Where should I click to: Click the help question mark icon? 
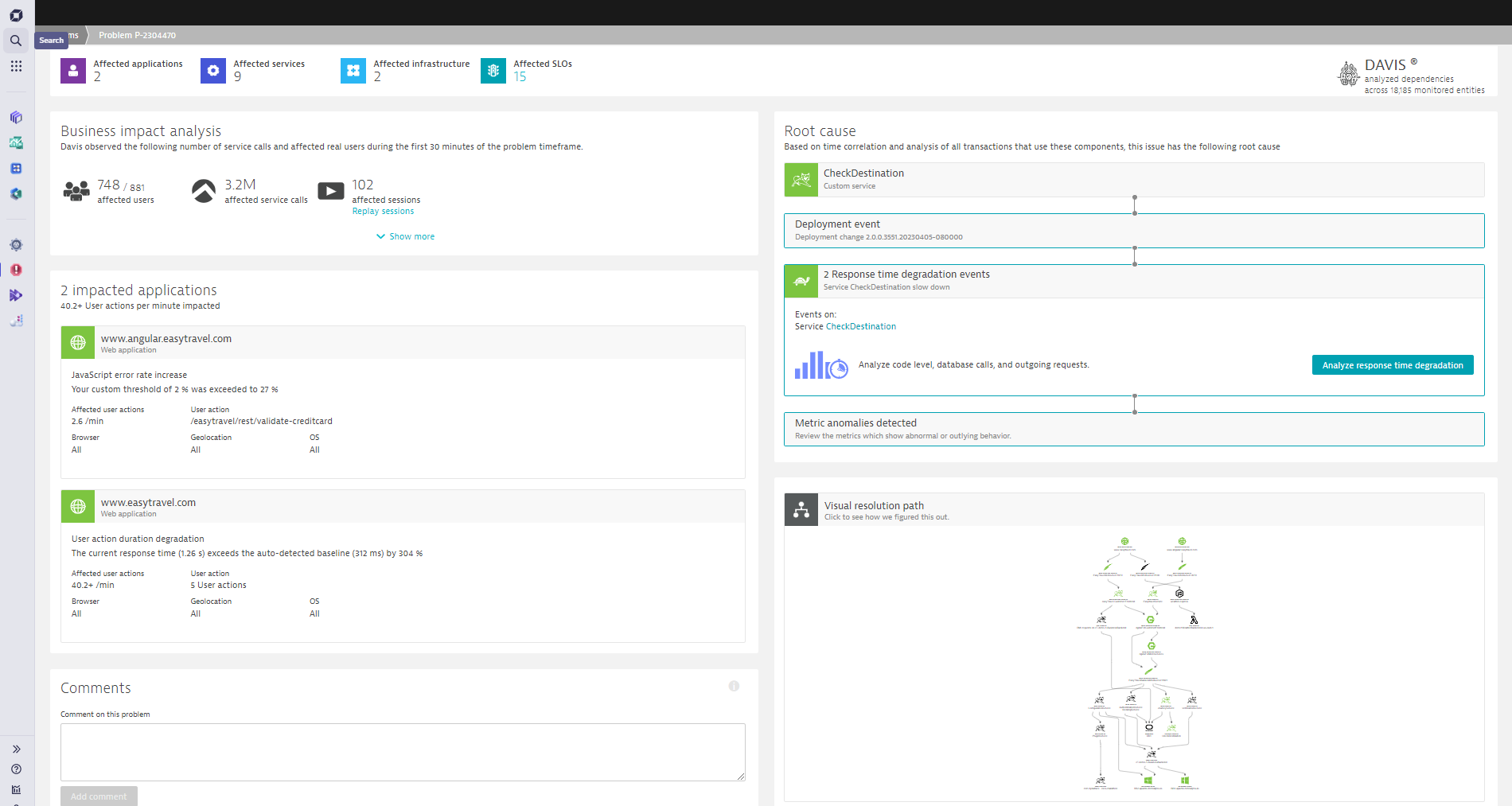point(16,769)
